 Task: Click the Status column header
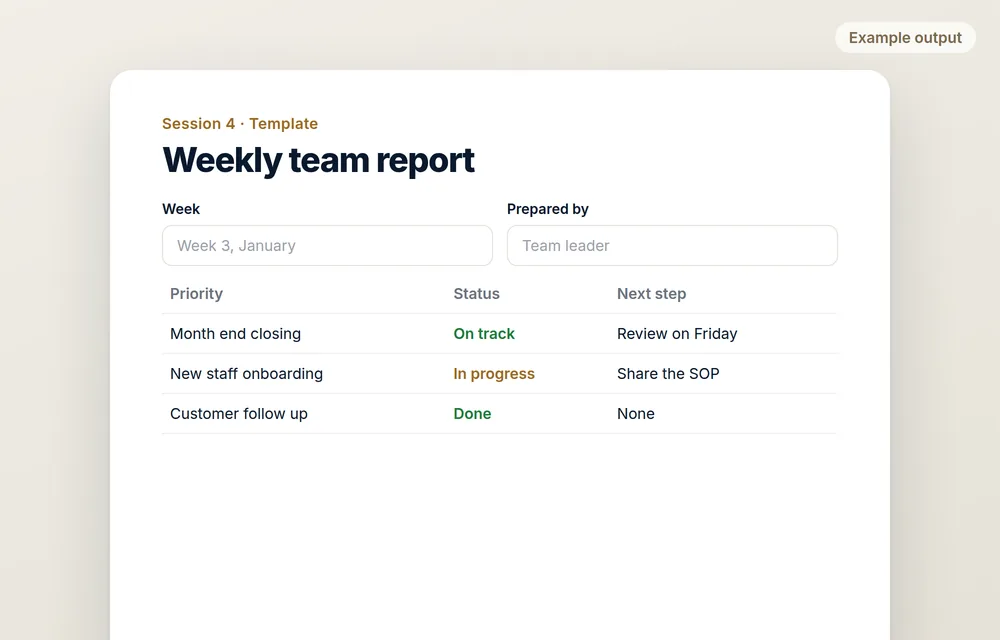coord(476,294)
